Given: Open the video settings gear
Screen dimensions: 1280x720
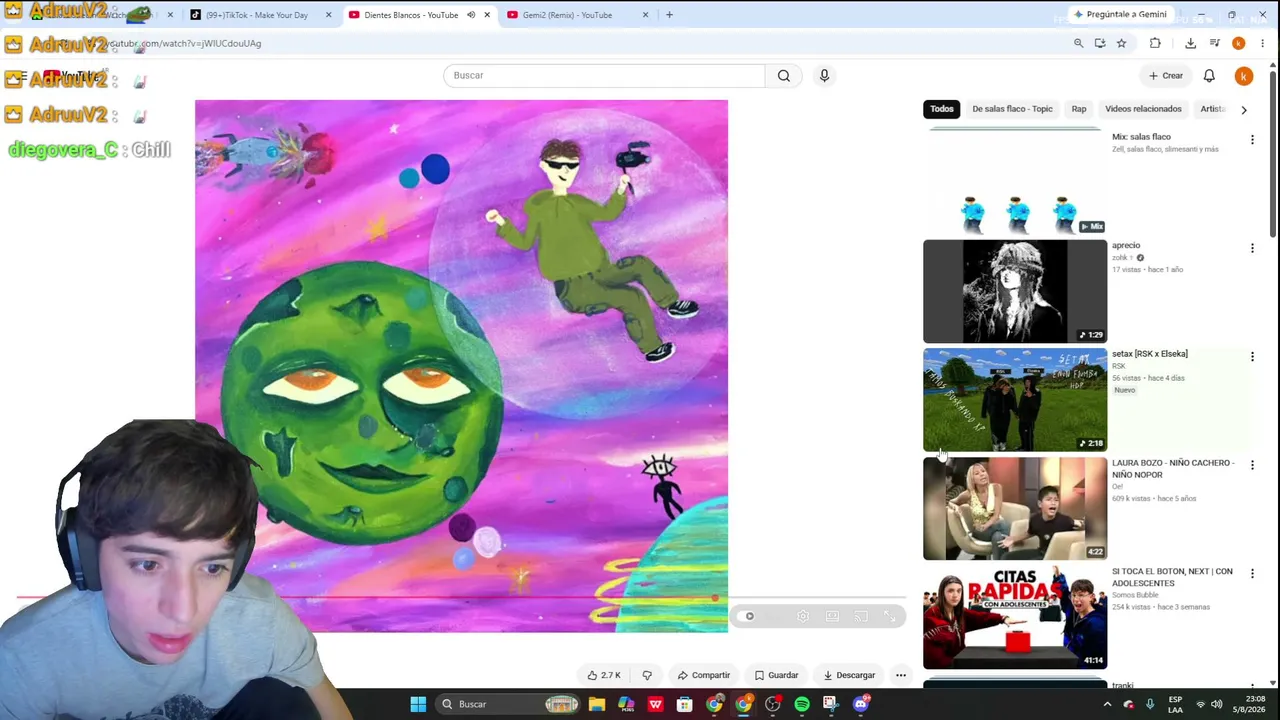Looking at the screenshot, I should [803, 616].
